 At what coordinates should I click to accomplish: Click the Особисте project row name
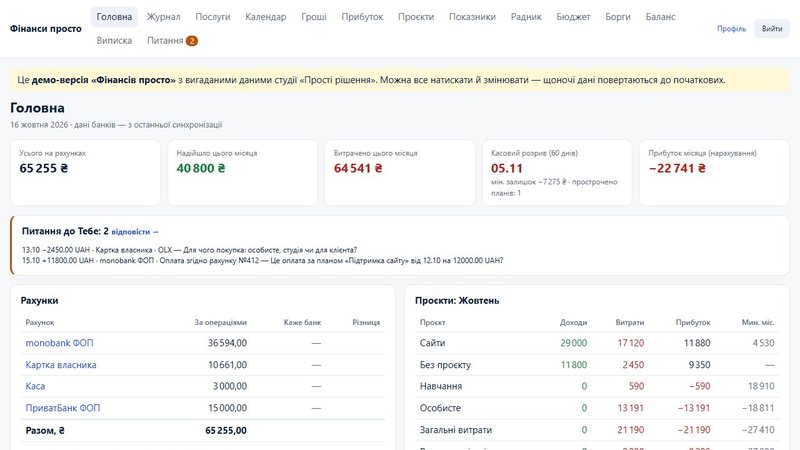(440, 408)
